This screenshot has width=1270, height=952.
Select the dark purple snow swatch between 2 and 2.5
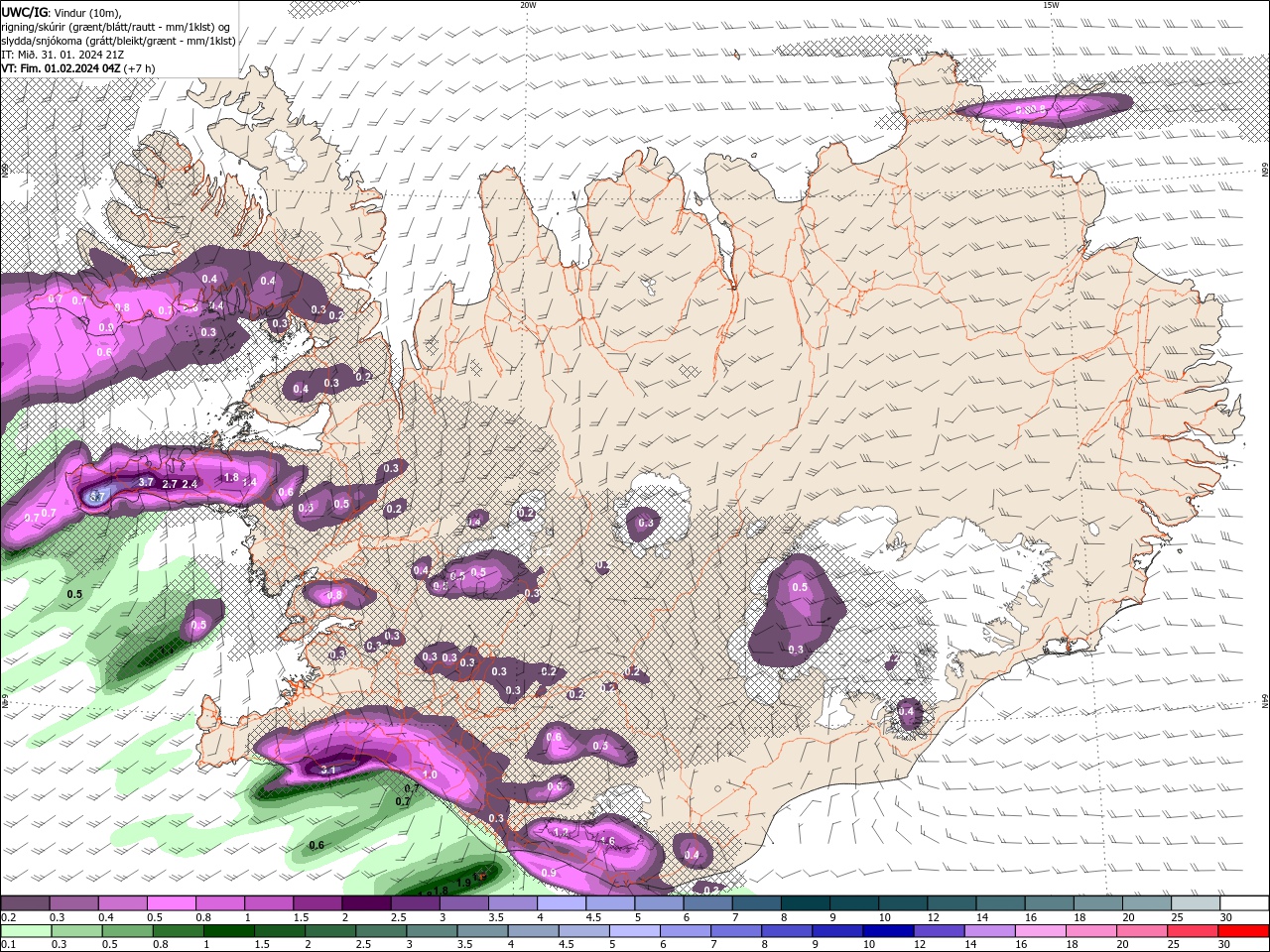click(x=366, y=903)
